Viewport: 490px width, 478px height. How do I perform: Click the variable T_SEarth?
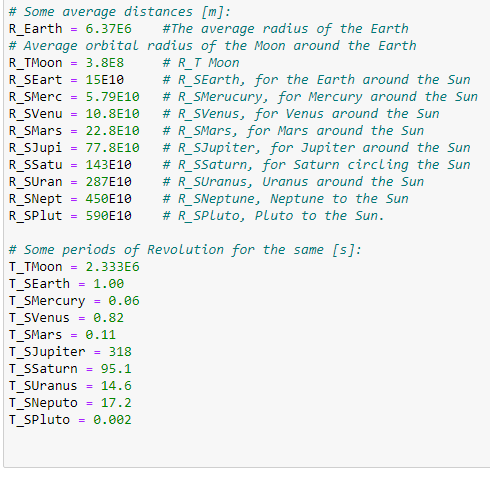point(39,284)
